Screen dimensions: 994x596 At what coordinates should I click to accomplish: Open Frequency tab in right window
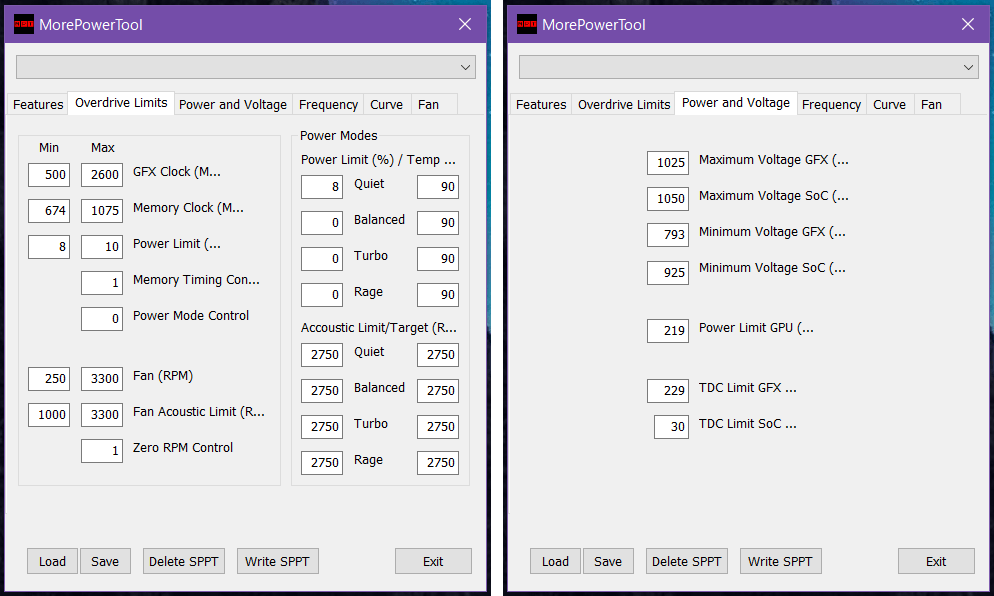(x=831, y=104)
